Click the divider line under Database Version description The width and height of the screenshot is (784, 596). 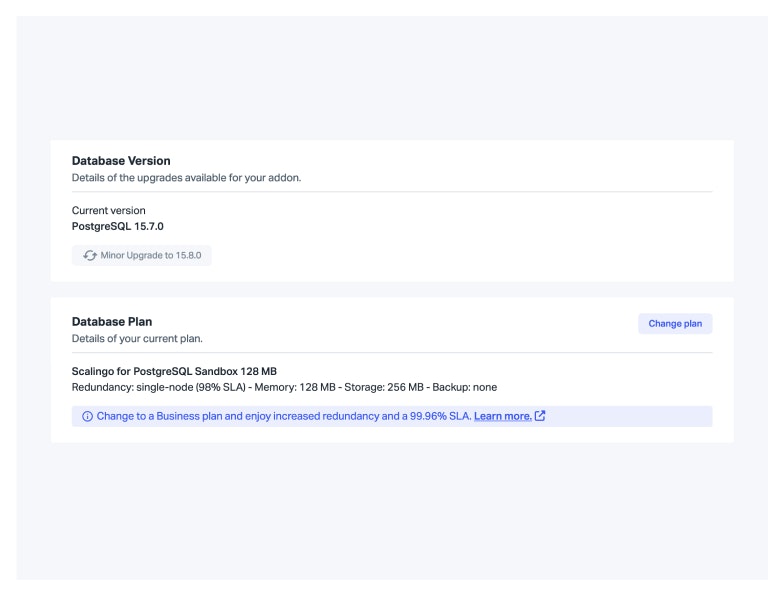coord(392,191)
